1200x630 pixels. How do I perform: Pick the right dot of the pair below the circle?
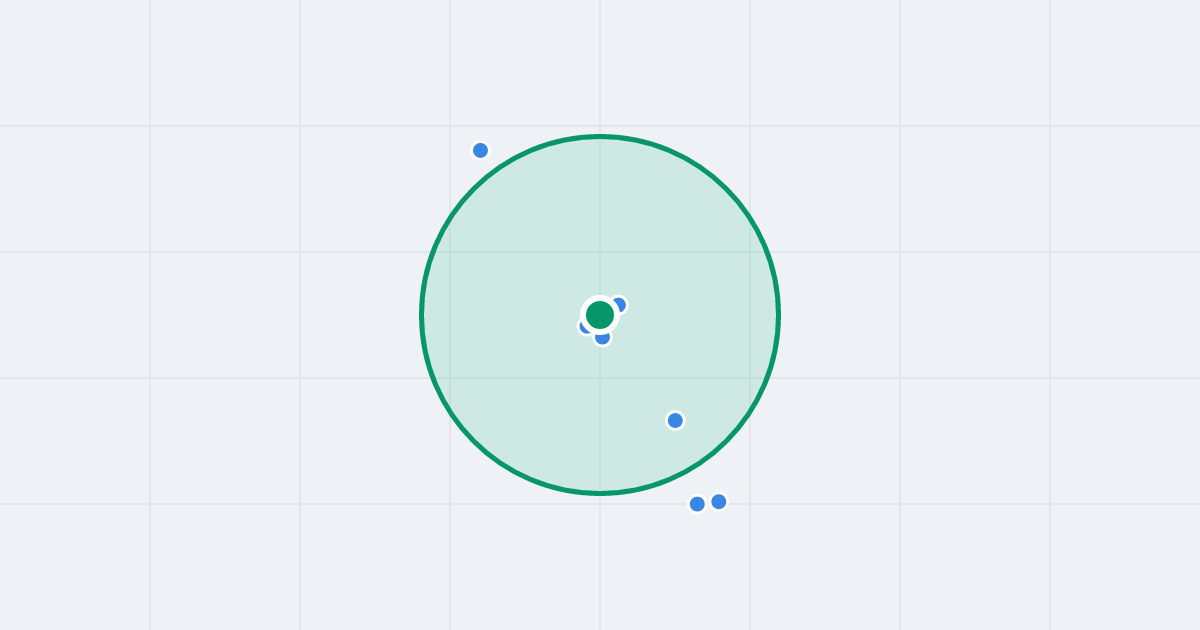click(x=719, y=502)
